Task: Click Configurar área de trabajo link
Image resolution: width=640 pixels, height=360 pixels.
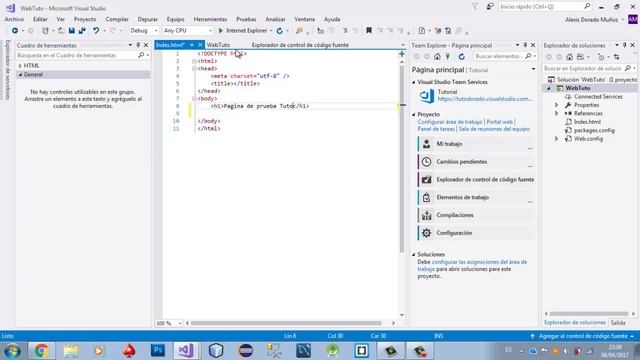Action: coord(450,122)
